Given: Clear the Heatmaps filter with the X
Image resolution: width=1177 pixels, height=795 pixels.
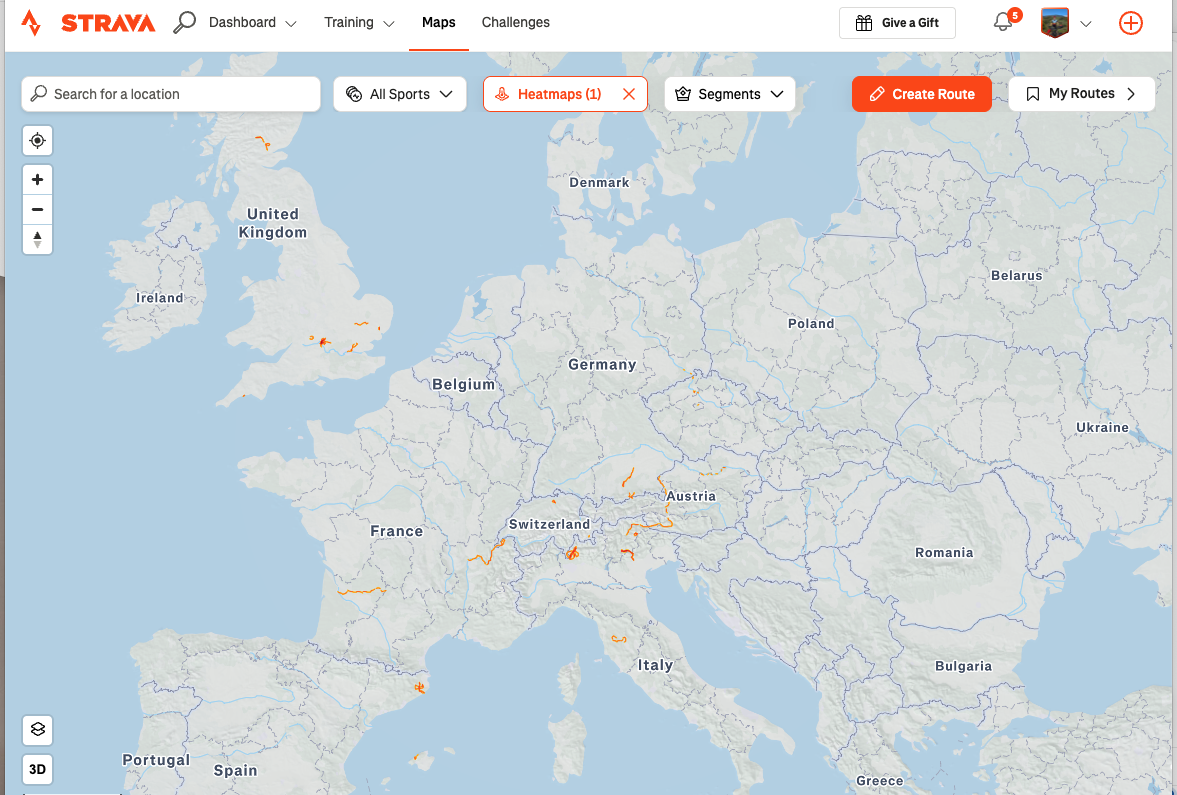Looking at the screenshot, I should pos(629,94).
